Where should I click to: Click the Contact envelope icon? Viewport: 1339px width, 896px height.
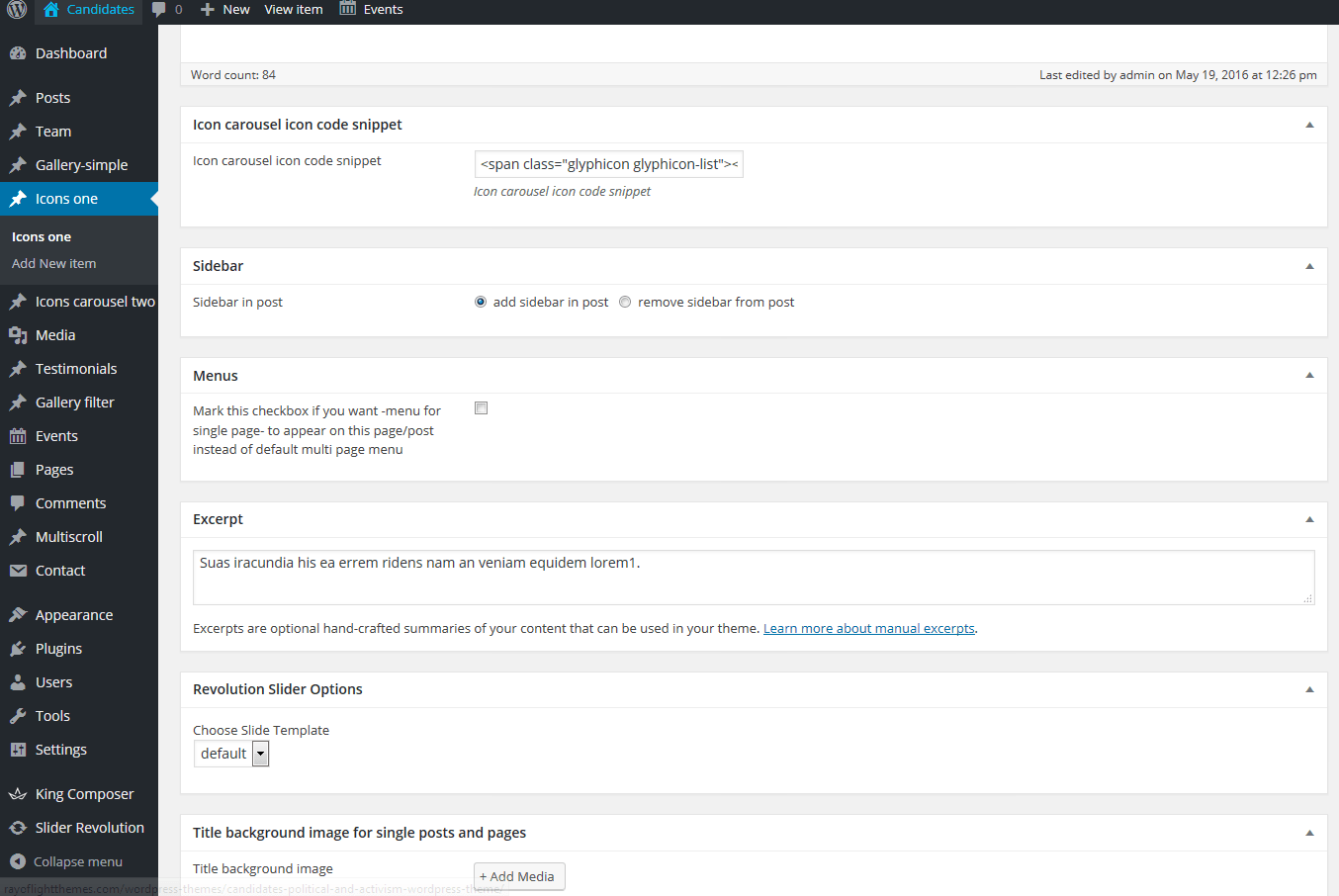pos(18,571)
